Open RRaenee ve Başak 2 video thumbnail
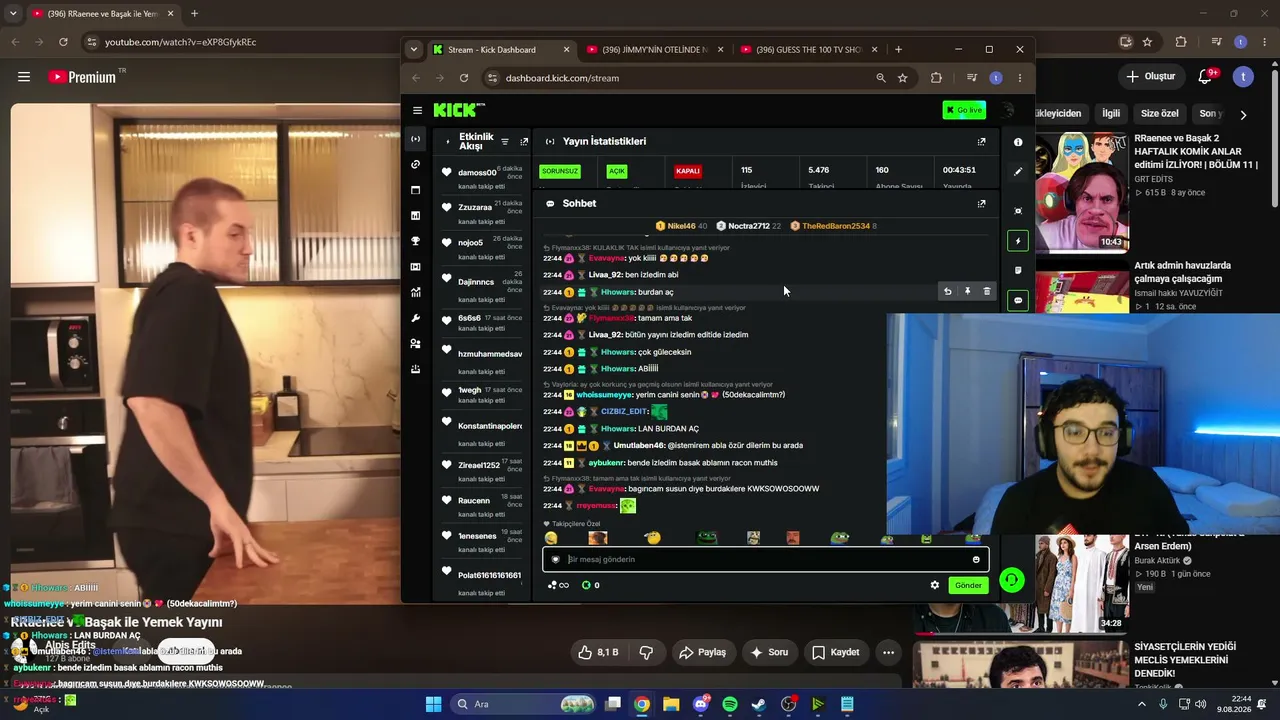This screenshot has width=1280, height=720. pos(1082,193)
